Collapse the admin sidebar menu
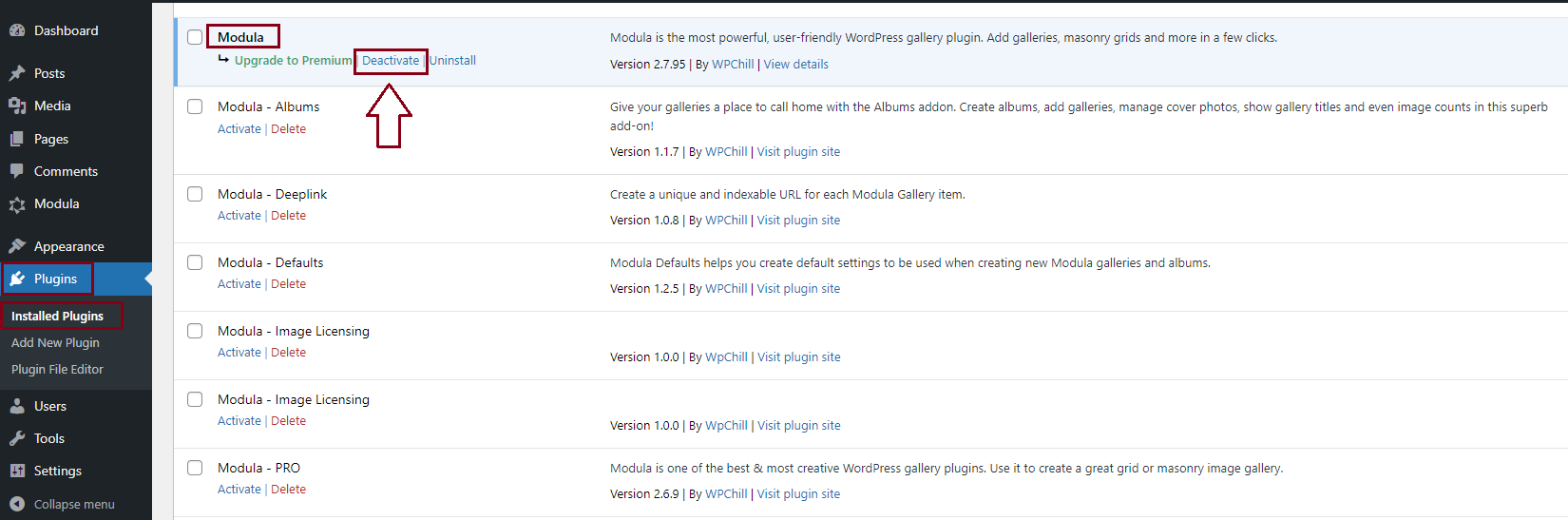This screenshot has width=1568, height=520. [63, 504]
